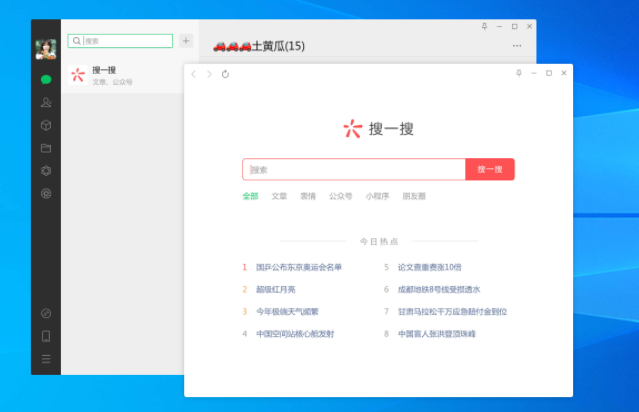Pin the 搜一搜 window on top
The height and width of the screenshot is (412, 639).
coord(519,73)
